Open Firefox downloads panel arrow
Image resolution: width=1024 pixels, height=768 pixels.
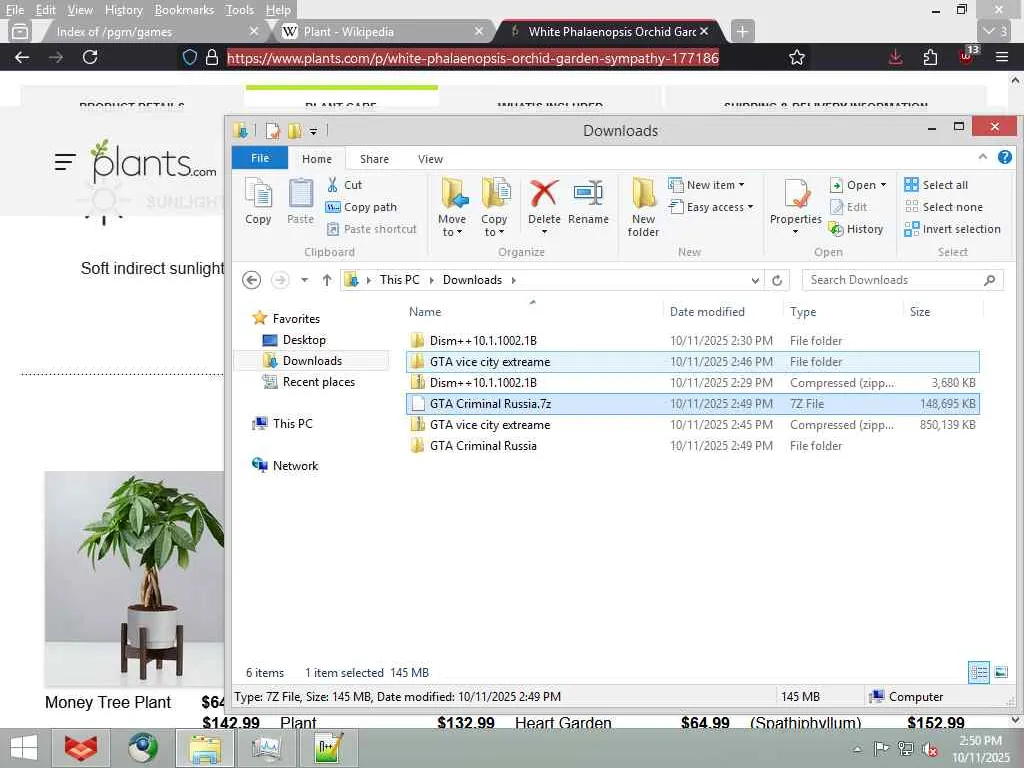[895, 57]
